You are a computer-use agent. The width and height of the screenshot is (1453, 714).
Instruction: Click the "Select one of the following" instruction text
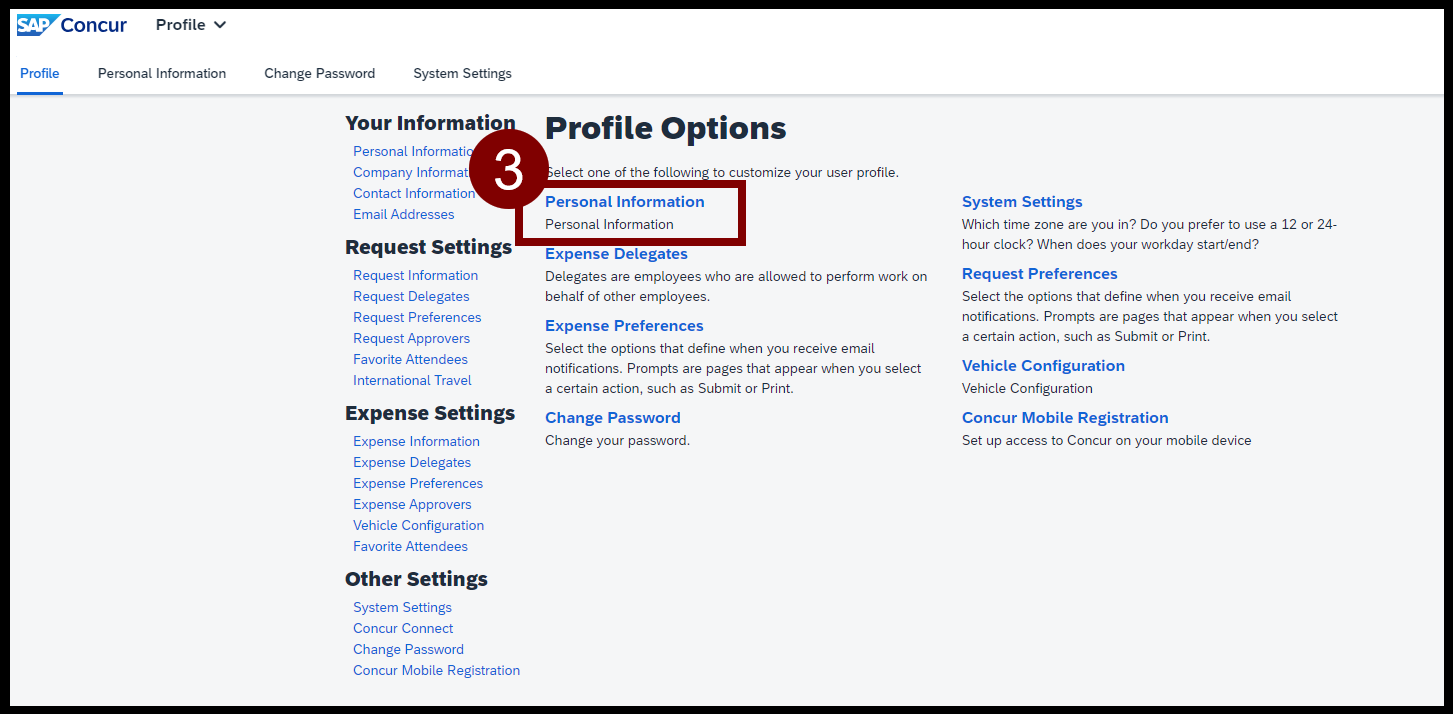point(722,172)
